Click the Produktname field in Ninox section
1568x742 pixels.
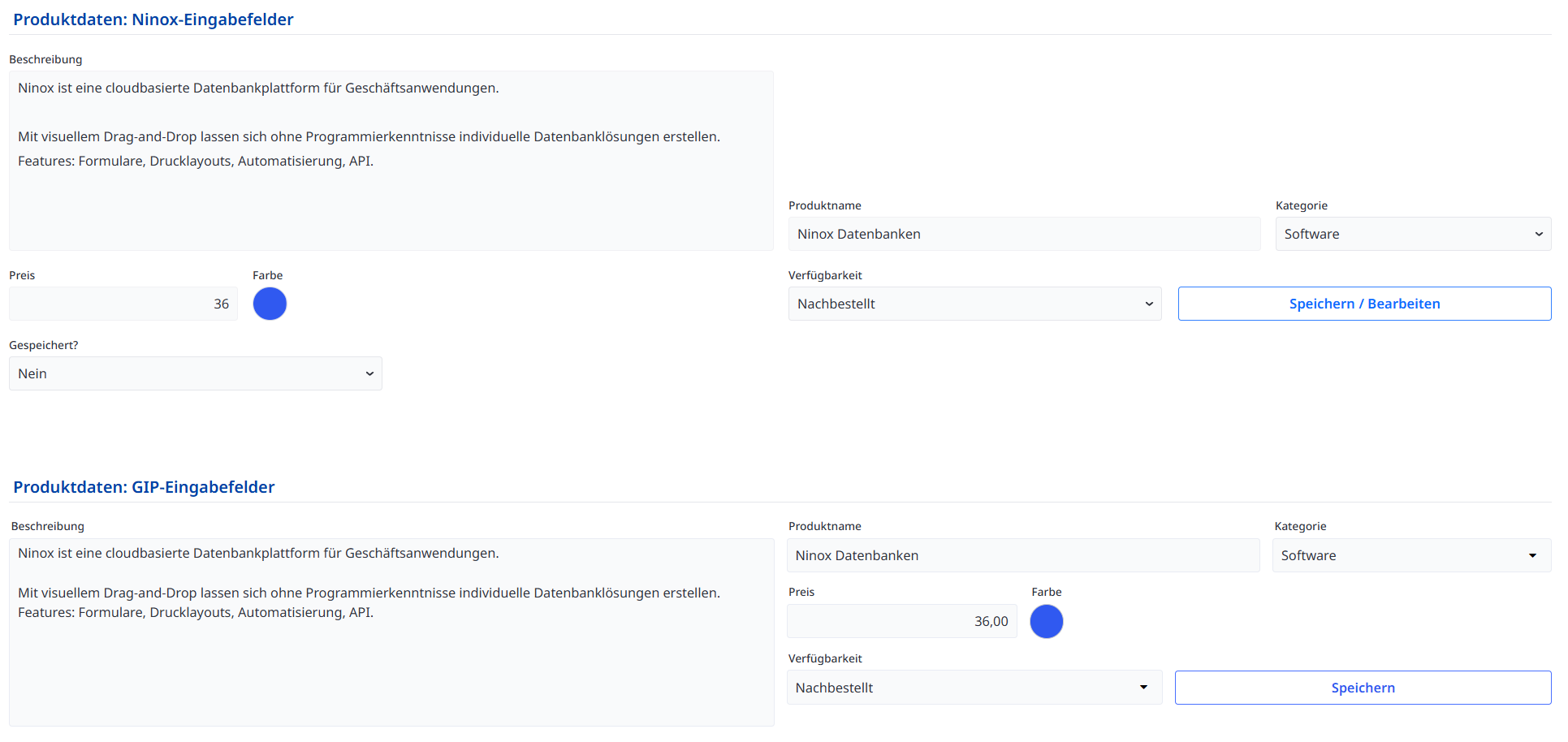(x=1024, y=234)
